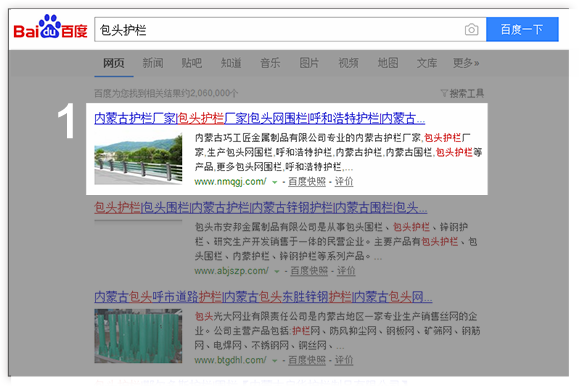Click the 百度一下 search button
Viewport: 579px width, 386px height.
522,29
